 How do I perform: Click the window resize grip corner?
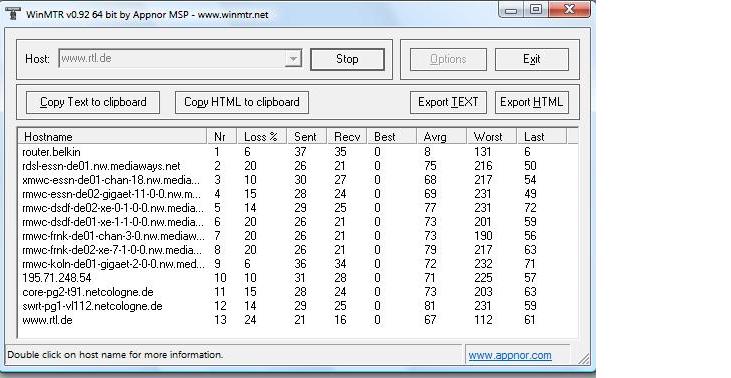584,358
